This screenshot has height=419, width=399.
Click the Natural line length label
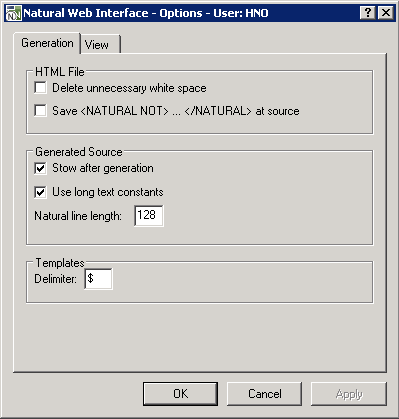coord(78,216)
